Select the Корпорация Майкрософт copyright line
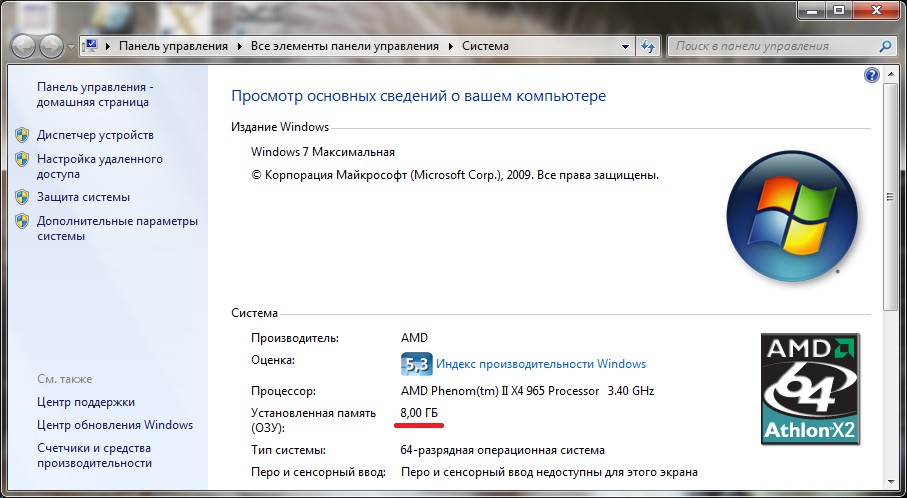Image resolution: width=907 pixels, height=498 pixels. [455, 175]
